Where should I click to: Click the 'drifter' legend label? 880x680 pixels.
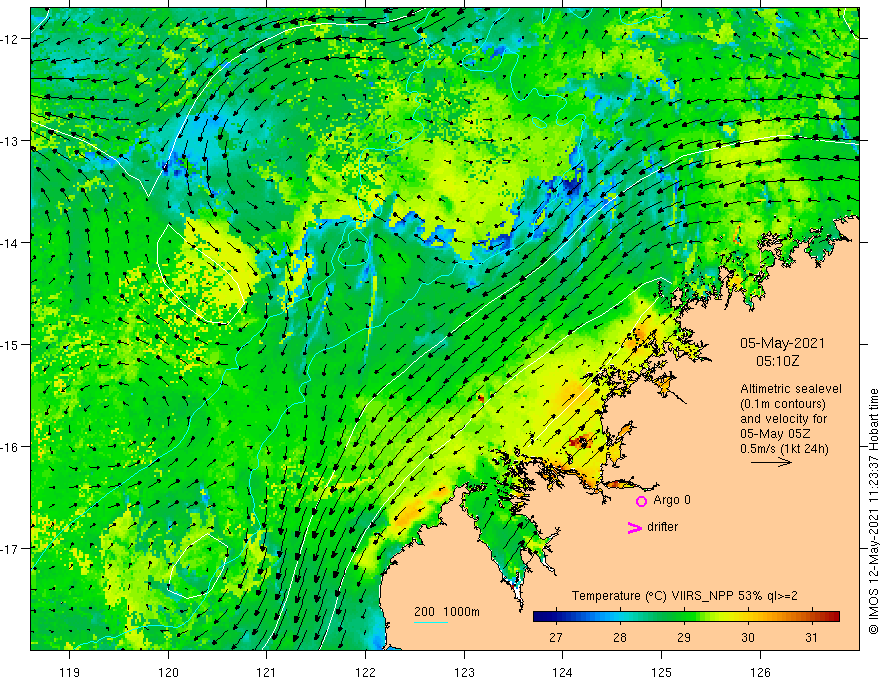click(662, 527)
